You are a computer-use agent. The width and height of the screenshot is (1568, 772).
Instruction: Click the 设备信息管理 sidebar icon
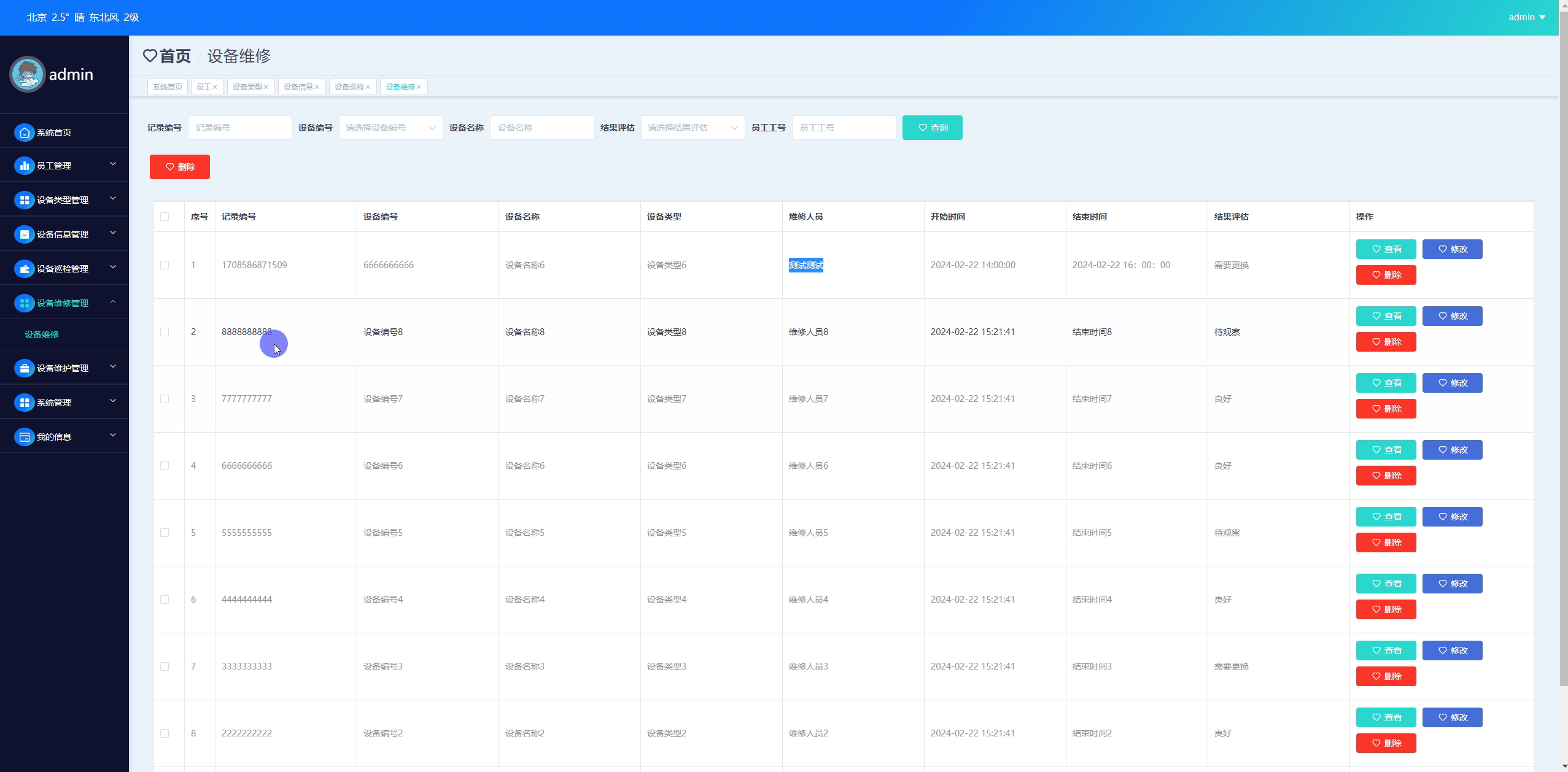point(24,234)
